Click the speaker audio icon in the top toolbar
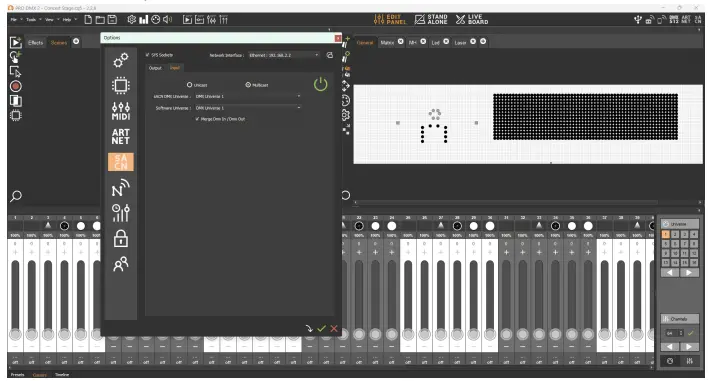This screenshot has width=710, height=381. click(168, 19)
